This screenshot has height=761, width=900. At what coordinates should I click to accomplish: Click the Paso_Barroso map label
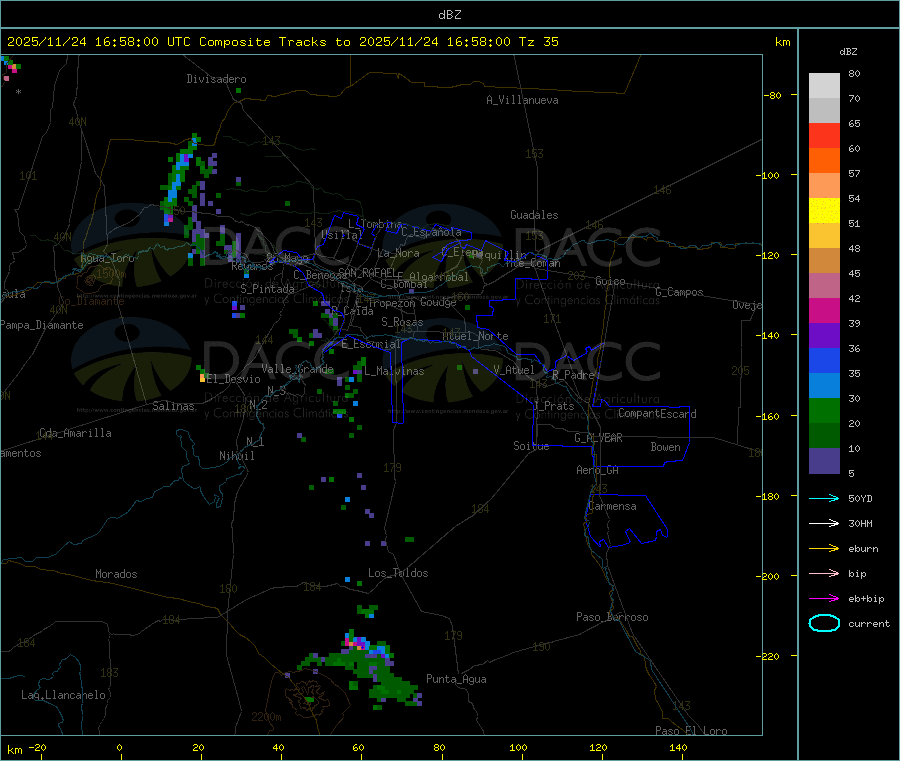coord(612,617)
